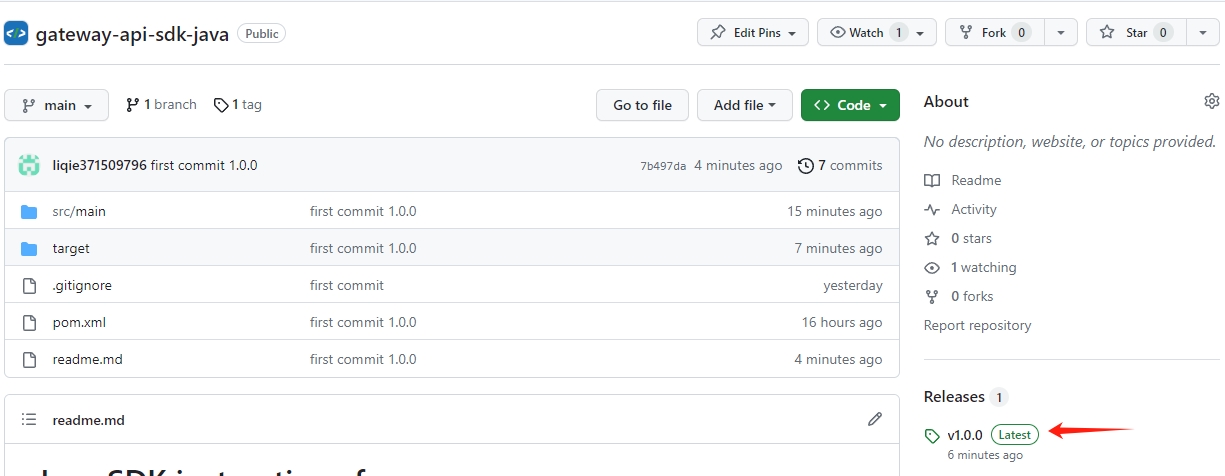Open the green Code dropdown button
Screen dimensions: 1225x476
(x=850, y=105)
